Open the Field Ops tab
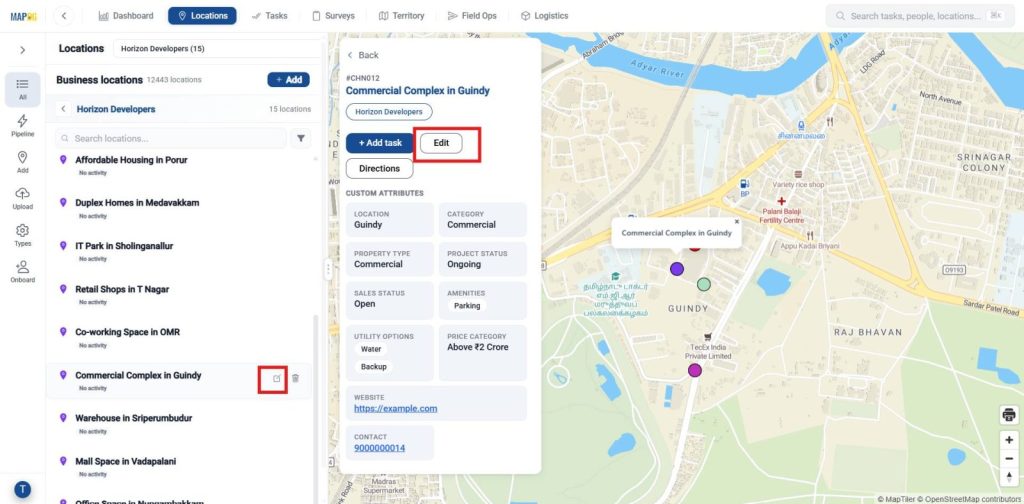This screenshot has height=504, width=1024. coord(472,16)
